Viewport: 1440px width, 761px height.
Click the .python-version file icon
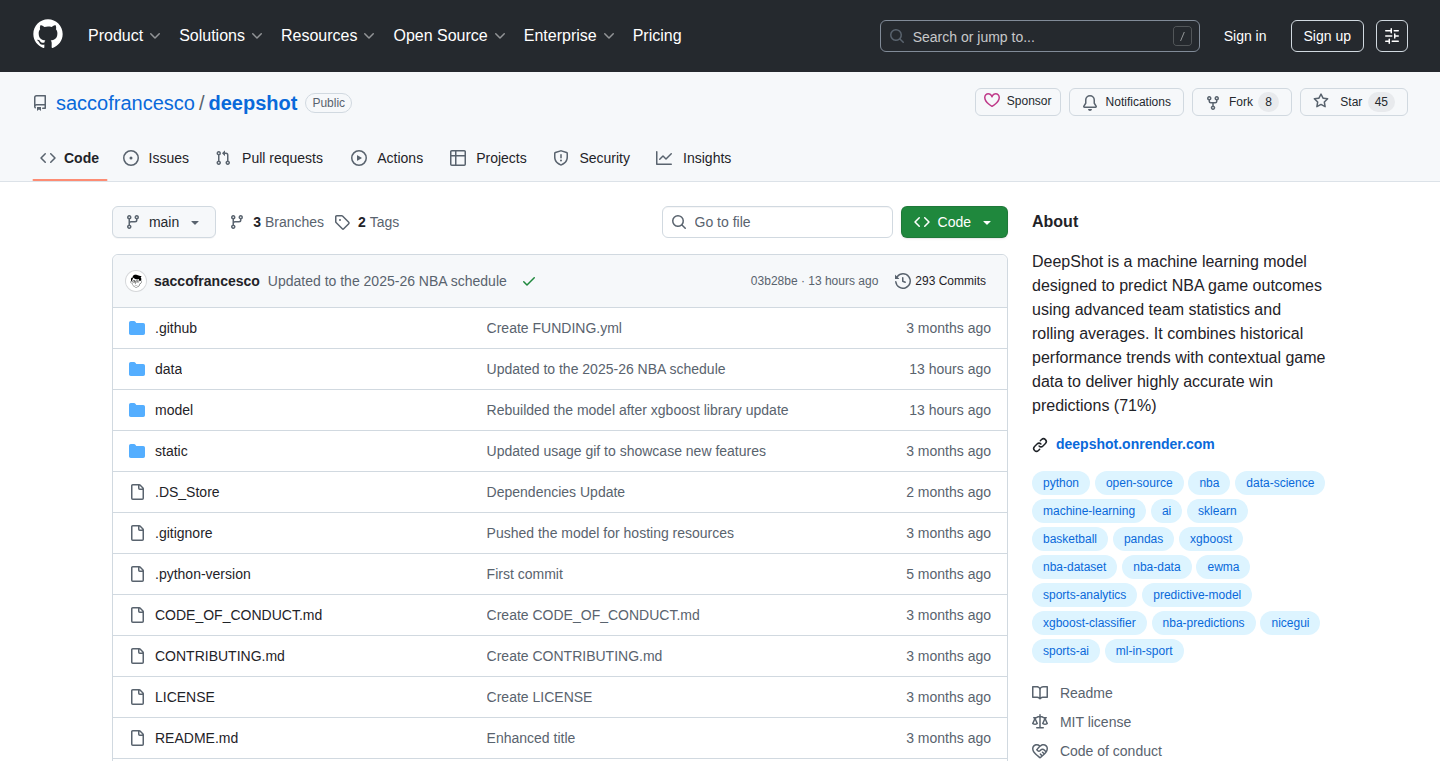[x=137, y=574]
